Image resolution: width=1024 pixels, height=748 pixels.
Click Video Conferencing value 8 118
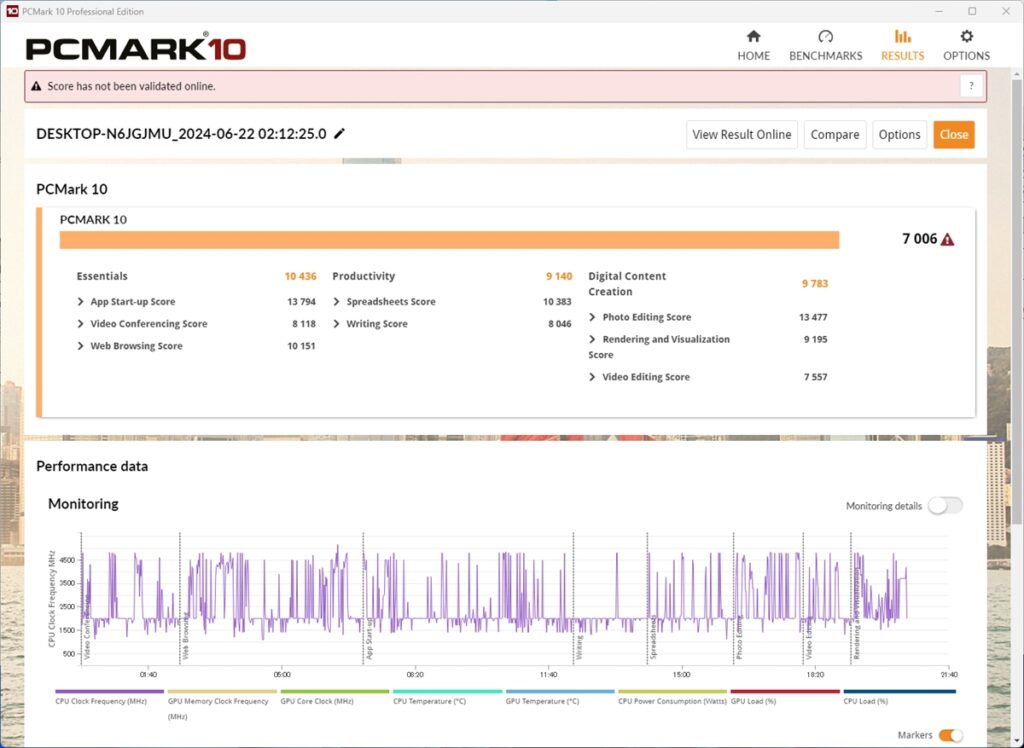pos(304,324)
